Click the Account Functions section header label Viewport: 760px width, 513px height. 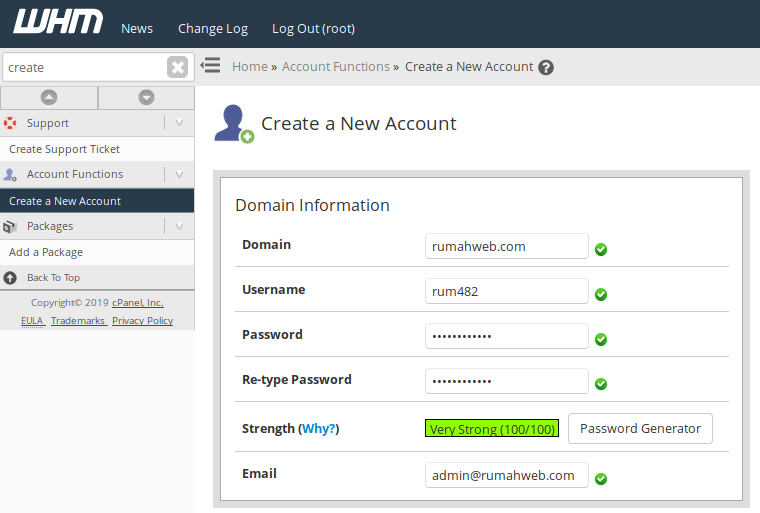click(x=75, y=174)
